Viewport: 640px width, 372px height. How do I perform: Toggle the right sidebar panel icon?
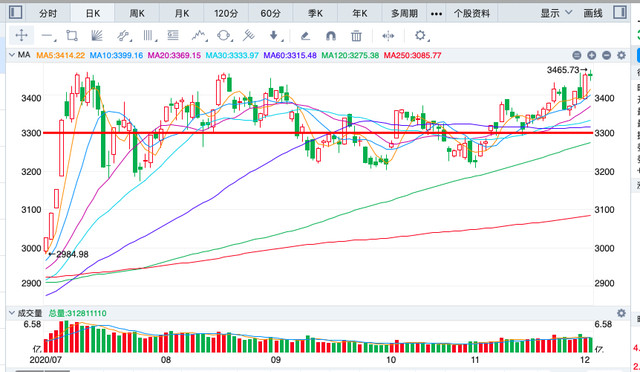620,13
